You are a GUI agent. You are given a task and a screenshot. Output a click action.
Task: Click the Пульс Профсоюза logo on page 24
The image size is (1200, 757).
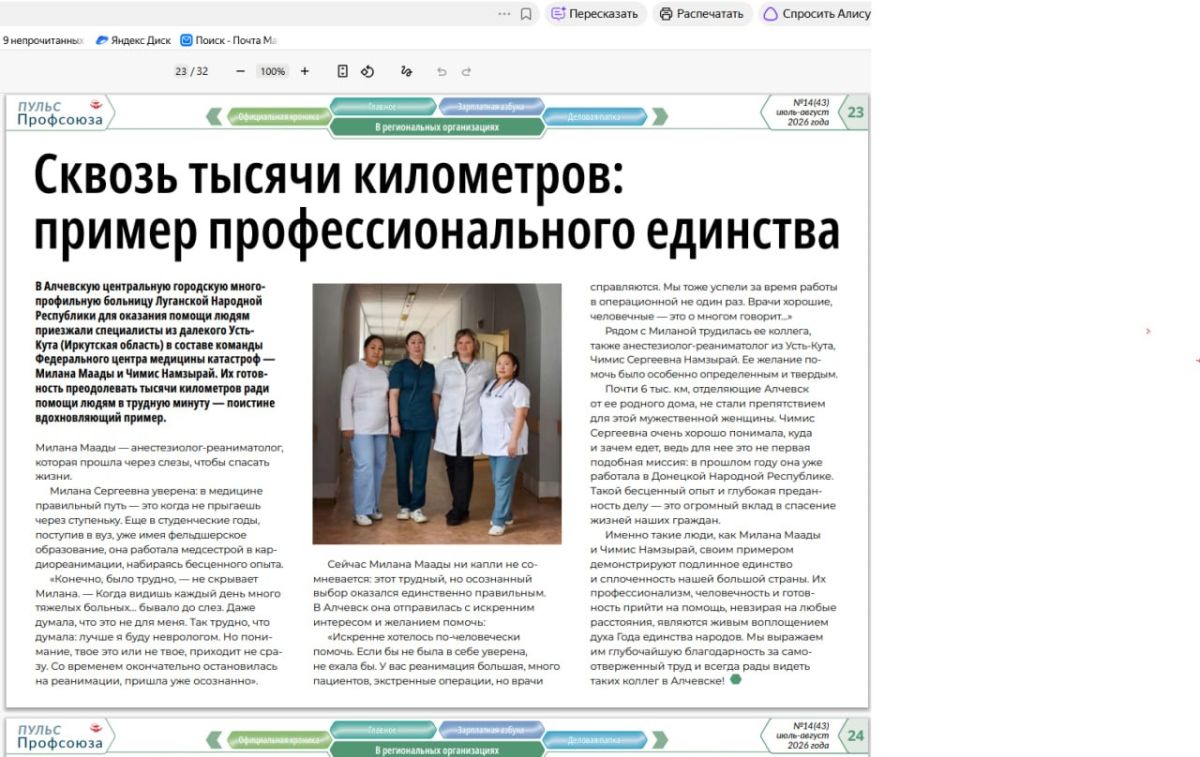[x=60, y=736]
